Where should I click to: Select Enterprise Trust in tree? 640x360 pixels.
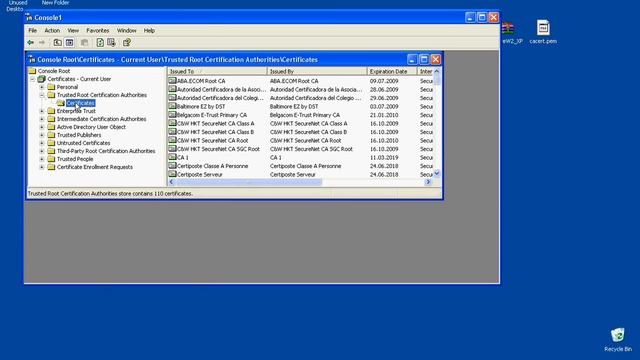point(76,111)
